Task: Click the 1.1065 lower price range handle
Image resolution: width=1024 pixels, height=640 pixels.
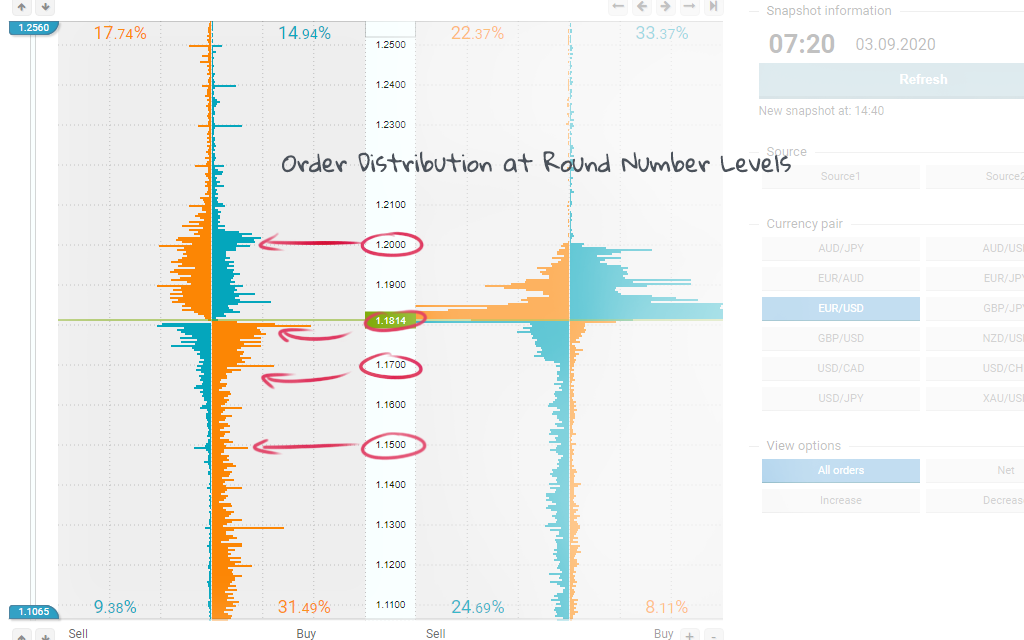Action: [x=33, y=611]
